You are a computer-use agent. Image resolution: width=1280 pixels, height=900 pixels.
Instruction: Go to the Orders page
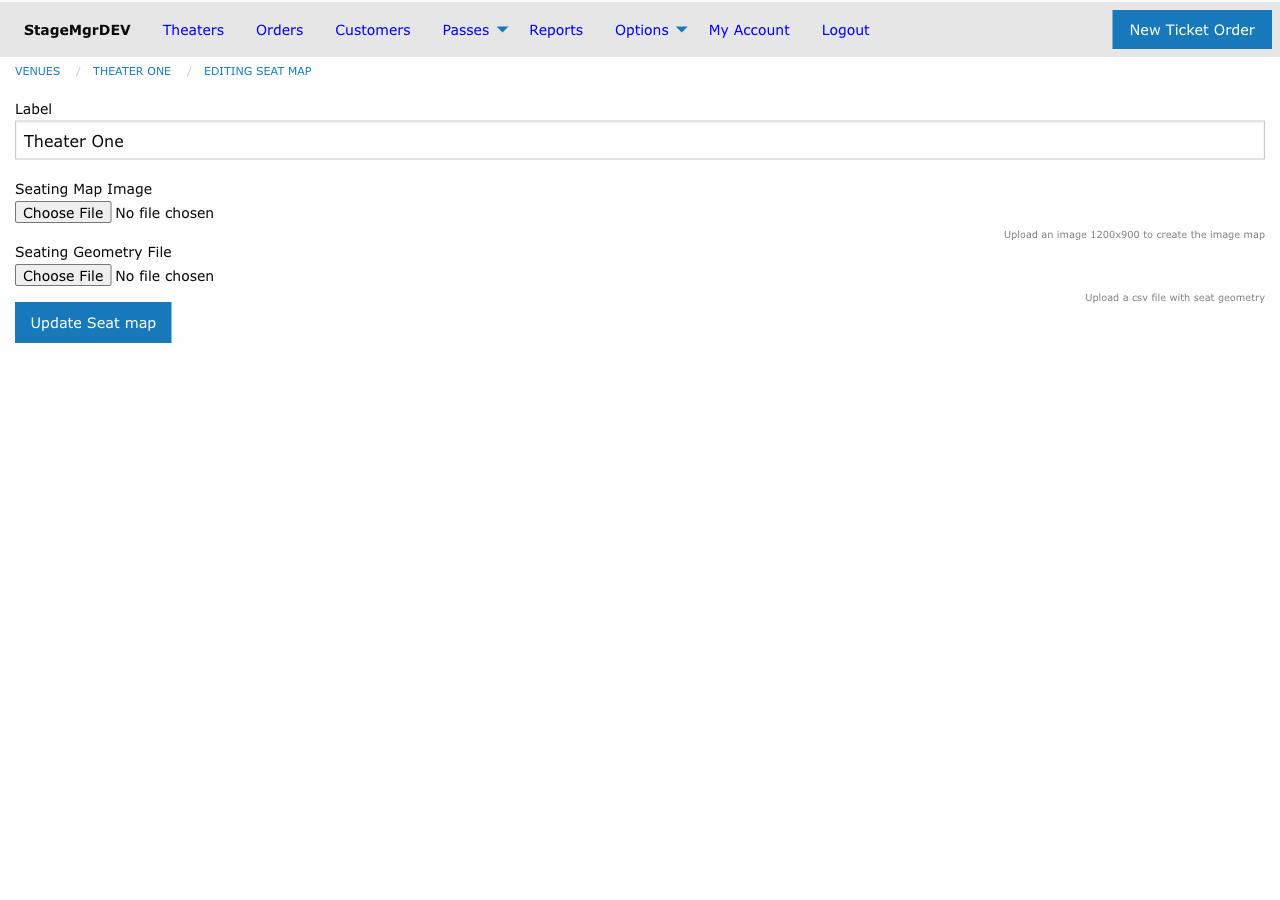(x=279, y=30)
